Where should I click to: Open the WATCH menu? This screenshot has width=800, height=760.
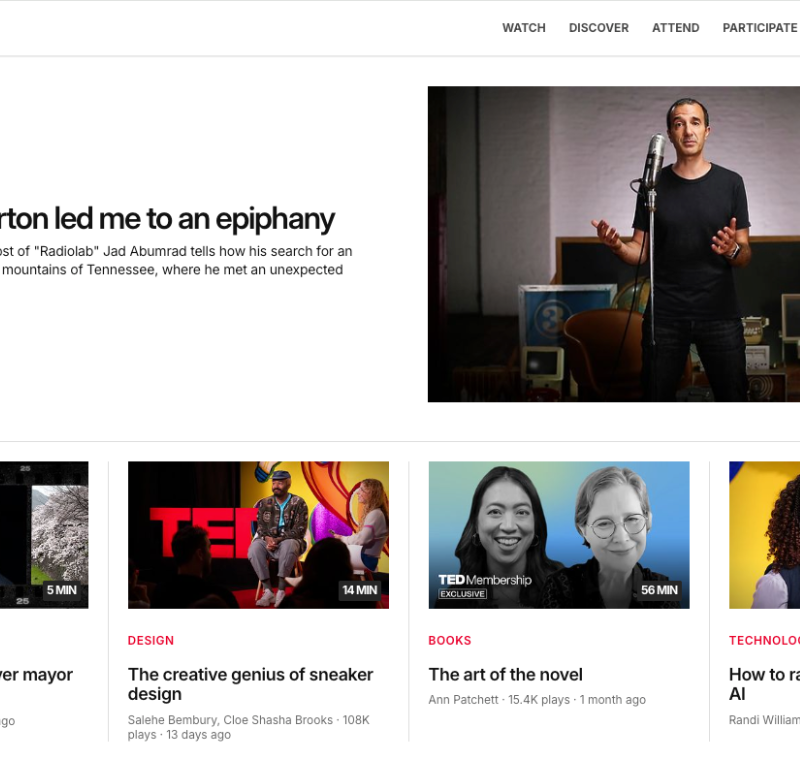coord(523,28)
